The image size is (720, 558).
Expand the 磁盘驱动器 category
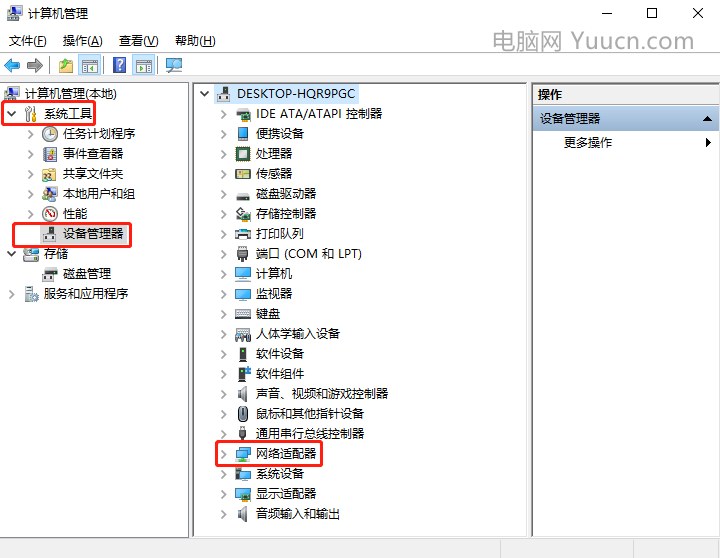pos(224,194)
